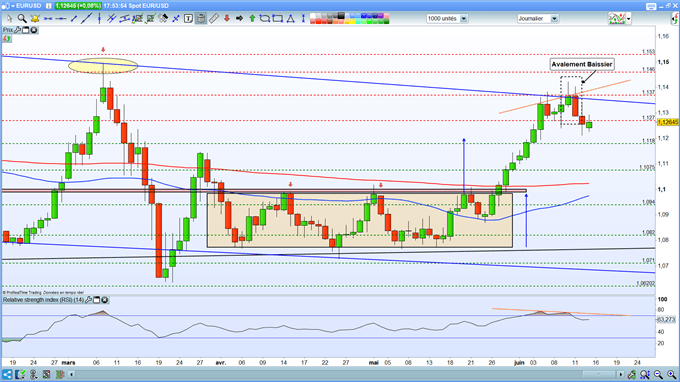The width and height of the screenshot is (680, 382).
Task: Click the Relative strength index (RSI) label
Action: [x=43, y=300]
